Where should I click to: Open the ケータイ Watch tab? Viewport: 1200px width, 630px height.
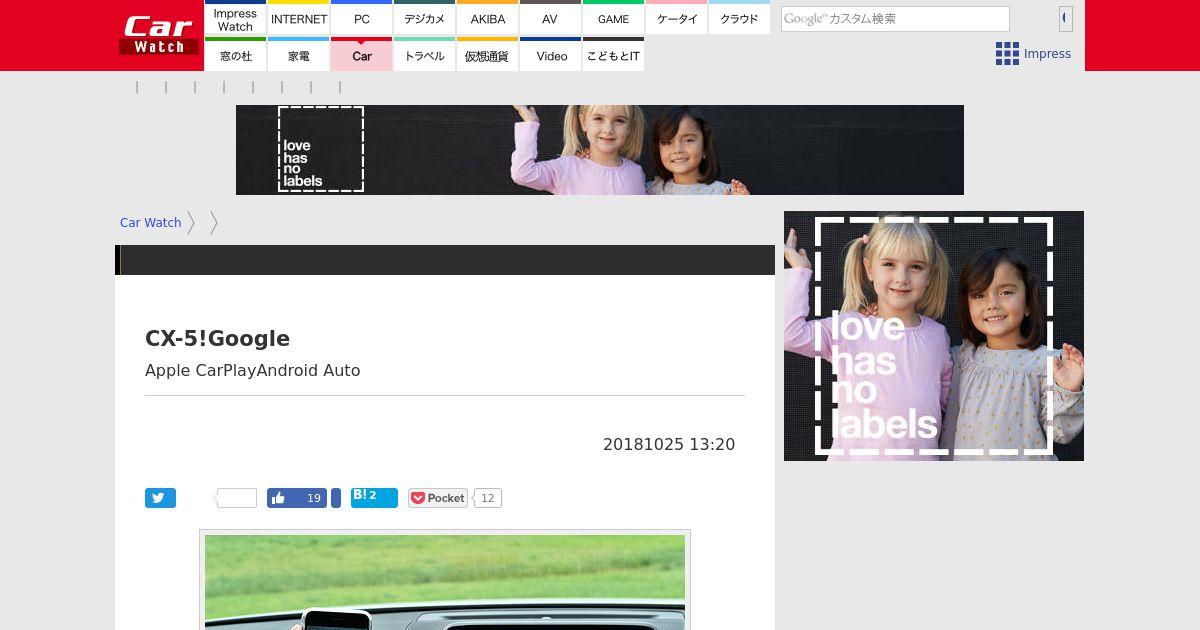pyautogui.click(x=676, y=18)
